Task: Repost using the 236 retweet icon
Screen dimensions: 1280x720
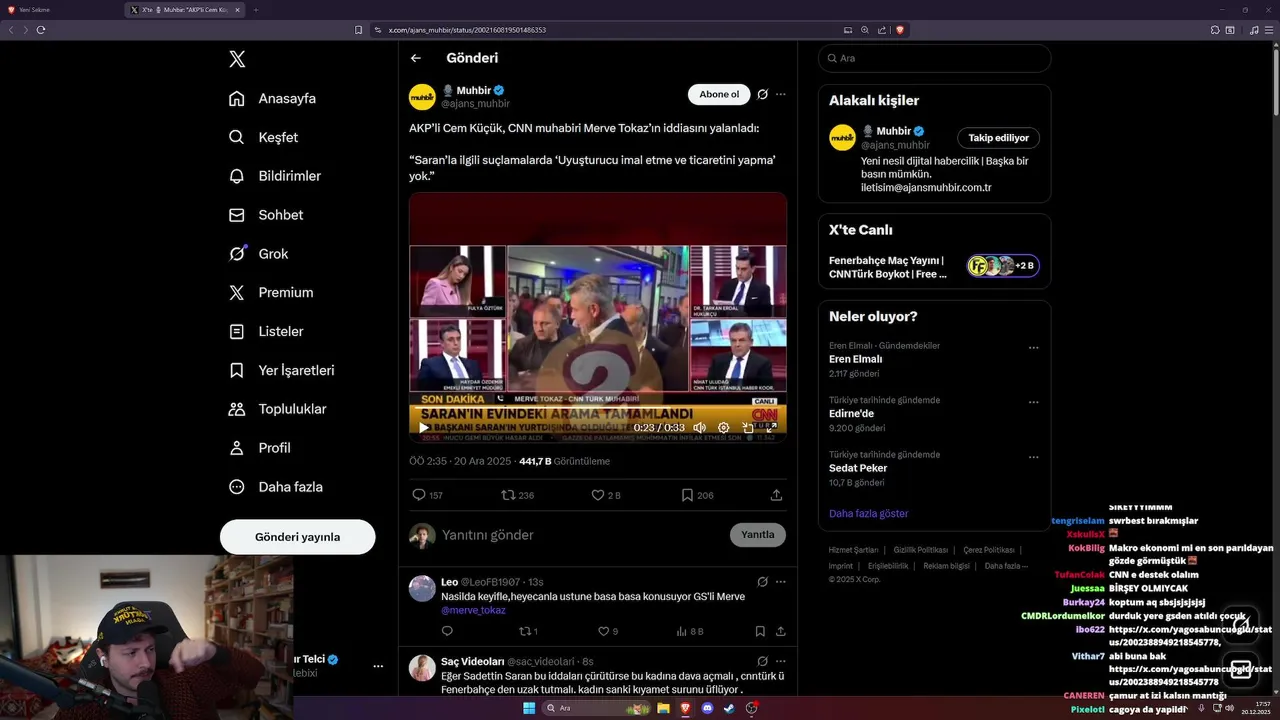Action: (518, 495)
